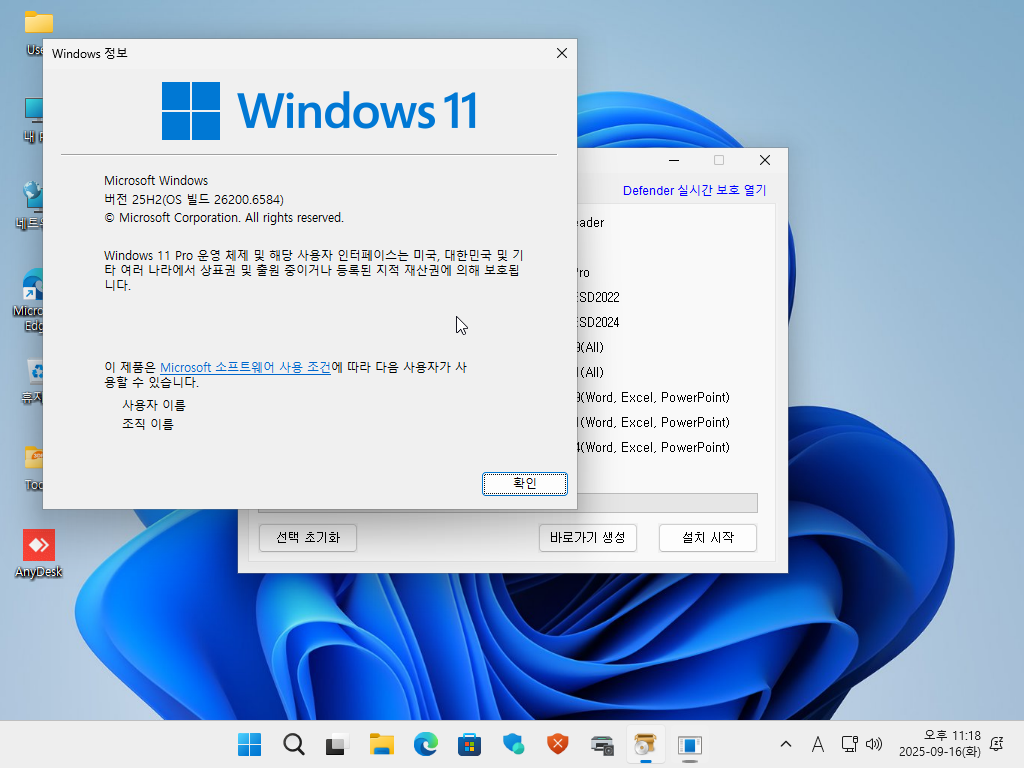Viewport: 1024px width, 768px height.
Task: Select the desktop folder icon at top left
Action: 39,31
